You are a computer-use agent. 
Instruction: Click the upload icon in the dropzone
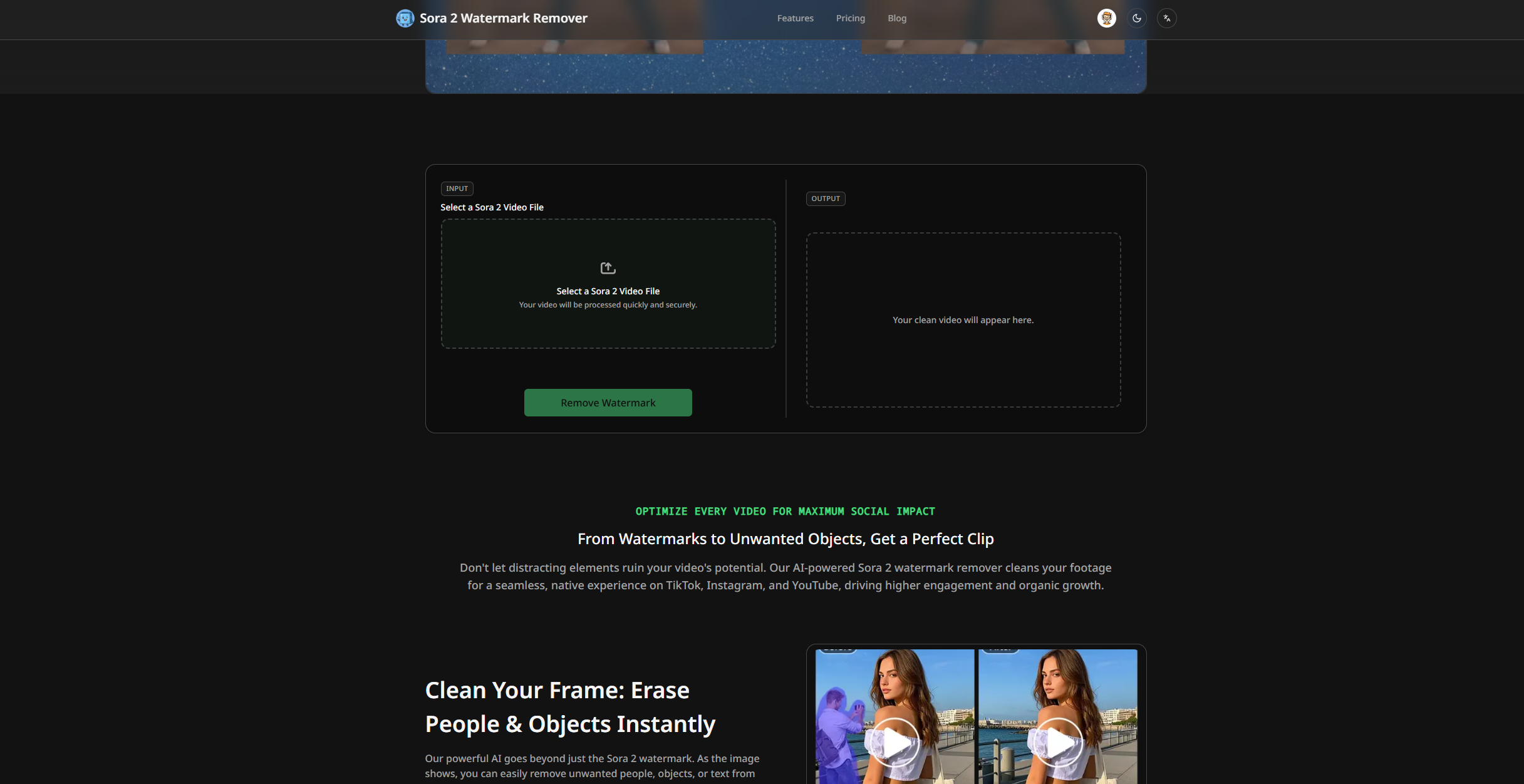(x=608, y=268)
